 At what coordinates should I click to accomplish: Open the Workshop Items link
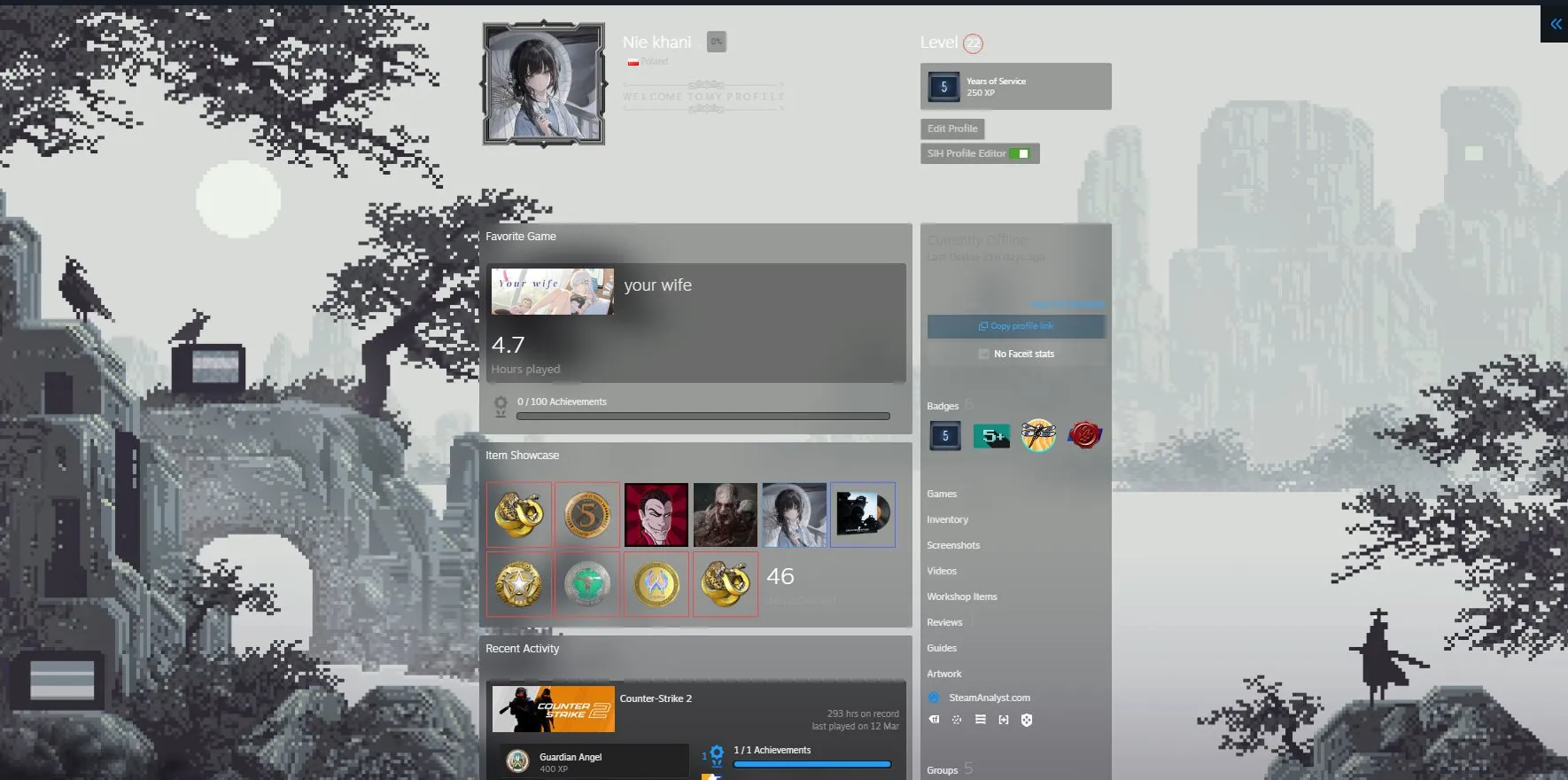(962, 597)
